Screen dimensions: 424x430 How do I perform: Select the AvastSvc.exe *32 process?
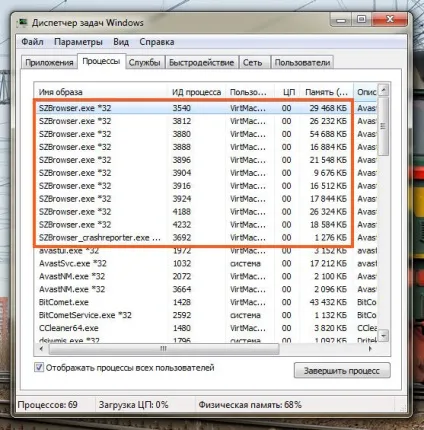[x=206, y=263]
